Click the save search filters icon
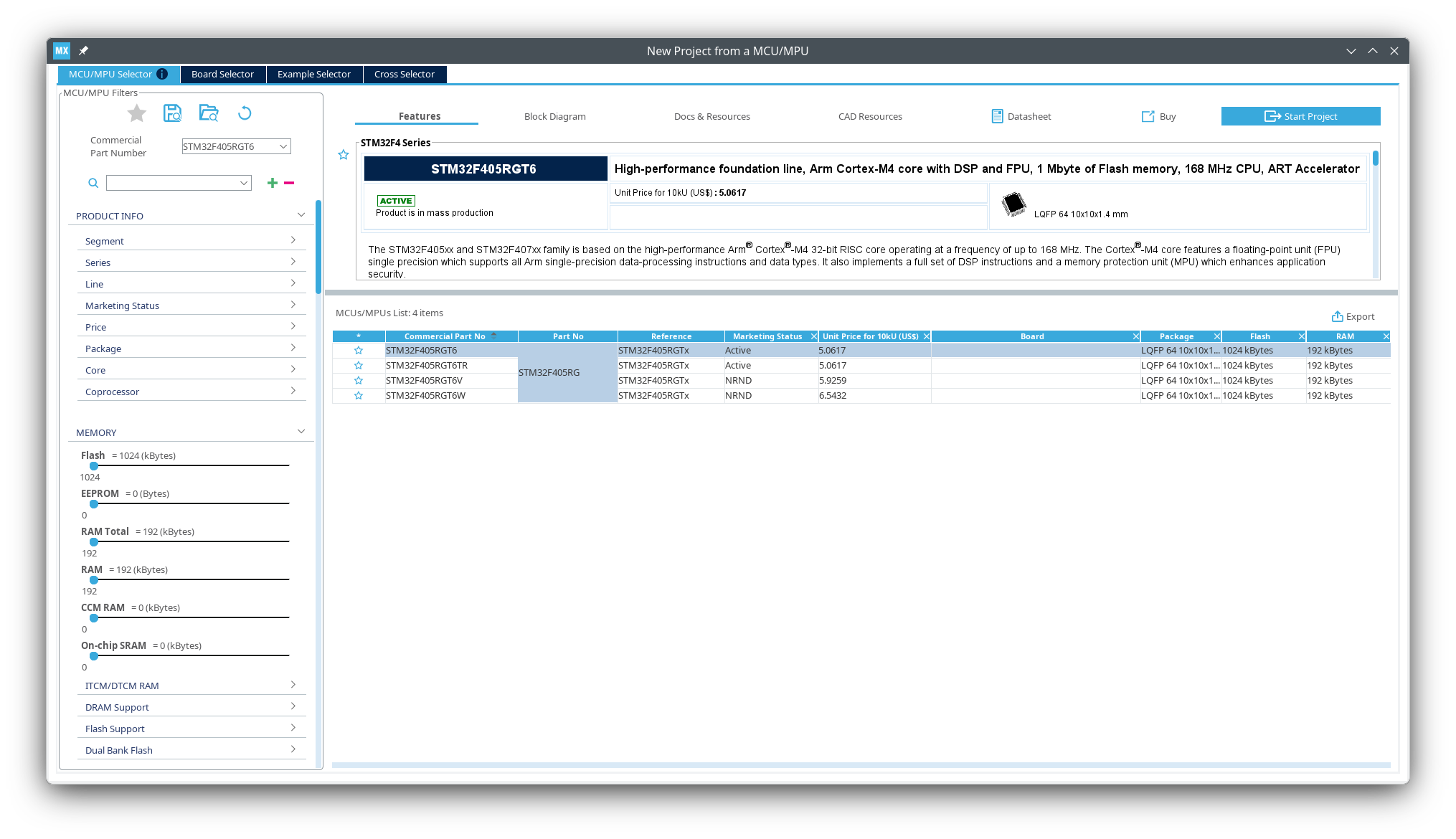 [172, 113]
